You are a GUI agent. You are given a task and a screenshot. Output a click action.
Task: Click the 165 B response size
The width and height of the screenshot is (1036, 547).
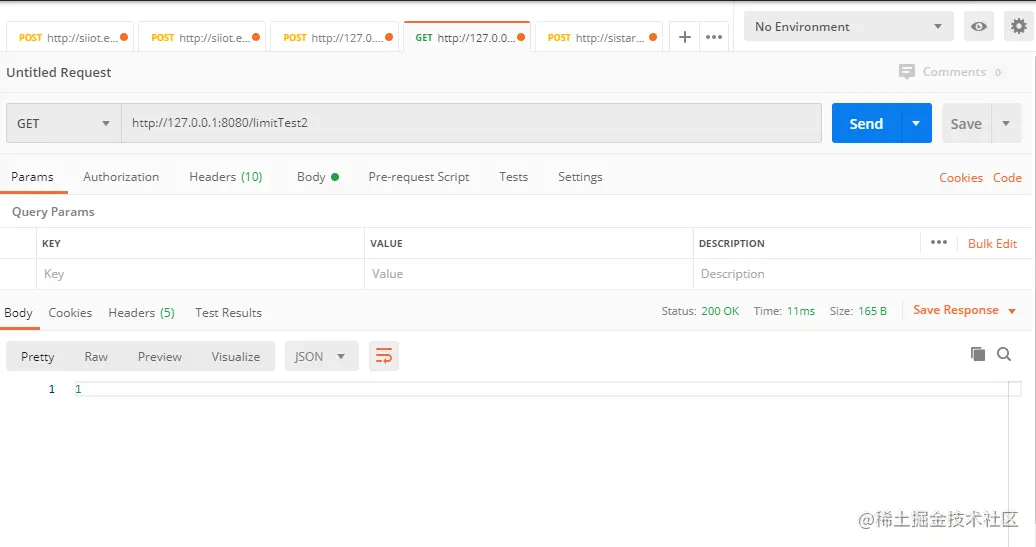click(872, 310)
